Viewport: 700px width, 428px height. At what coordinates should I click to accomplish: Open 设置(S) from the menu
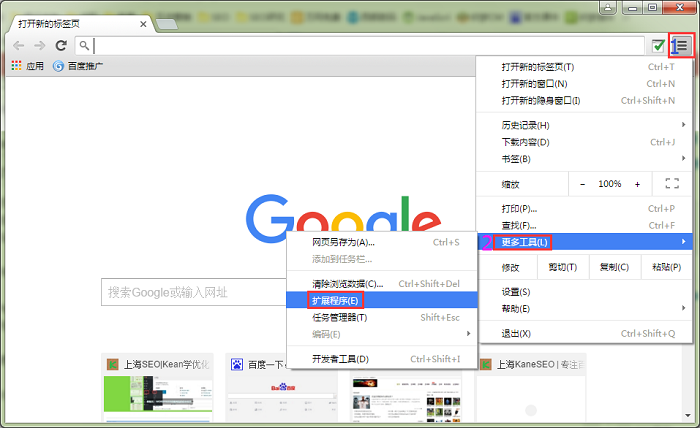click(x=584, y=292)
